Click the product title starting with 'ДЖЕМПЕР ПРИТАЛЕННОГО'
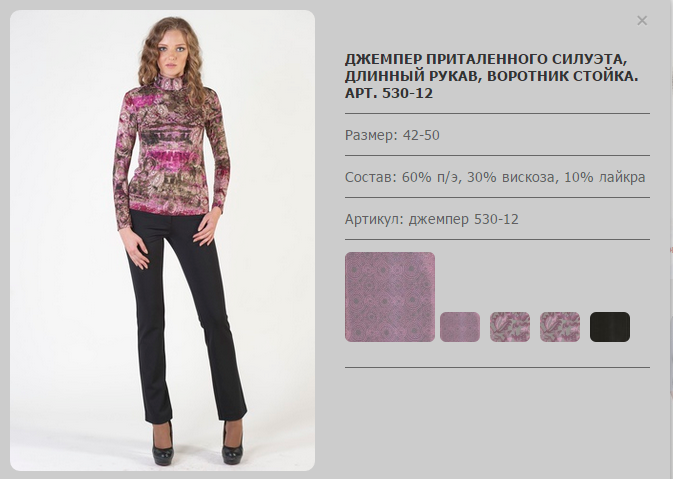673x479 pixels. pos(491,76)
